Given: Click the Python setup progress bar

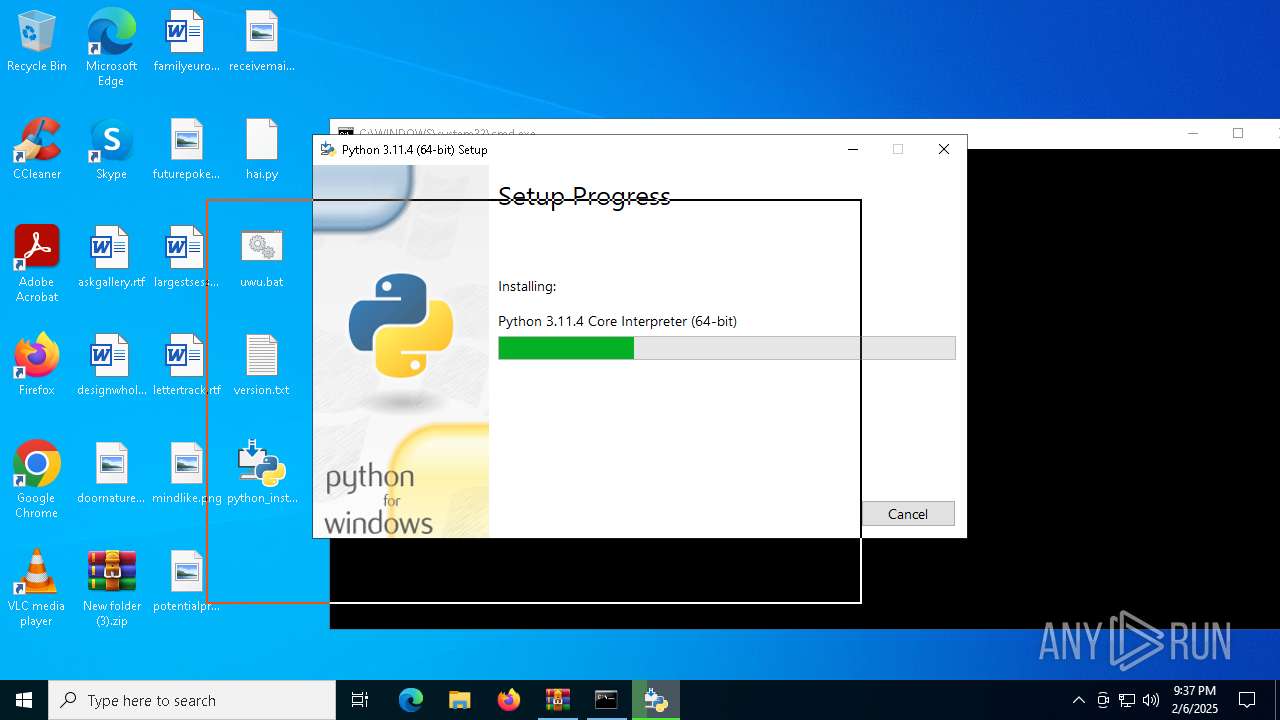Looking at the screenshot, I should pos(727,348).
